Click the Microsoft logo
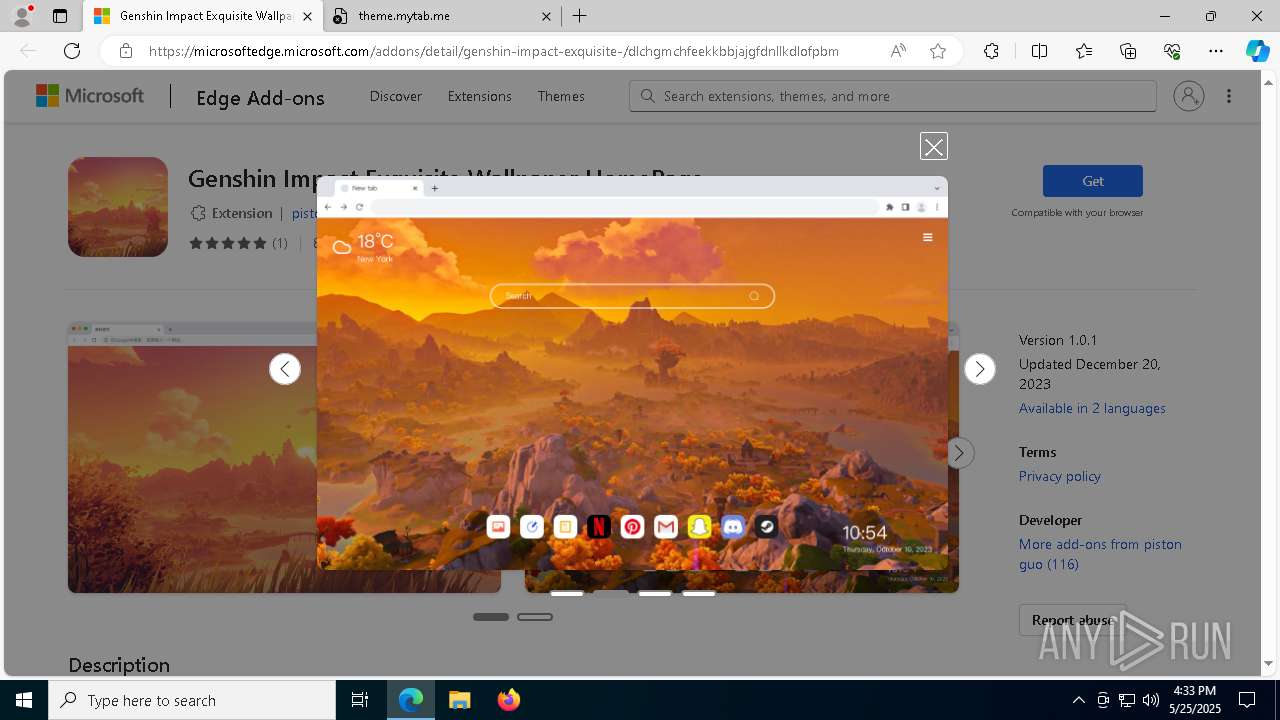Screen dimensions: 1280x720 pos(90,96)
